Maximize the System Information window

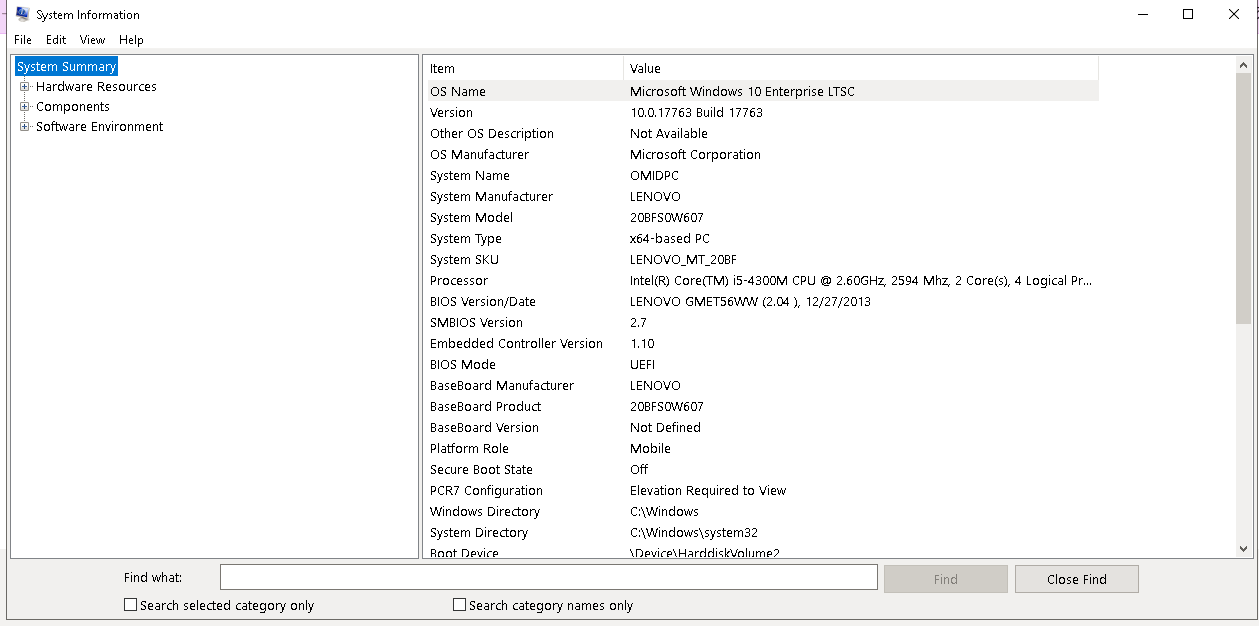click(1188, 14)
